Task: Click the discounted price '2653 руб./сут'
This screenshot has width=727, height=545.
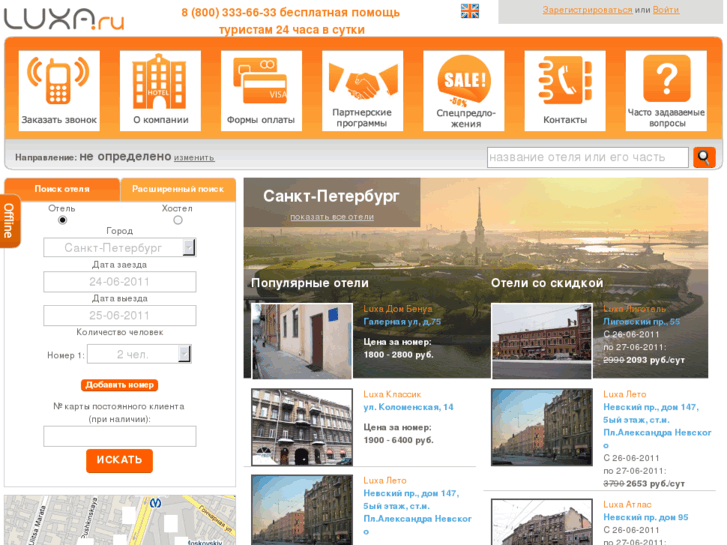Action: point(655,484)
